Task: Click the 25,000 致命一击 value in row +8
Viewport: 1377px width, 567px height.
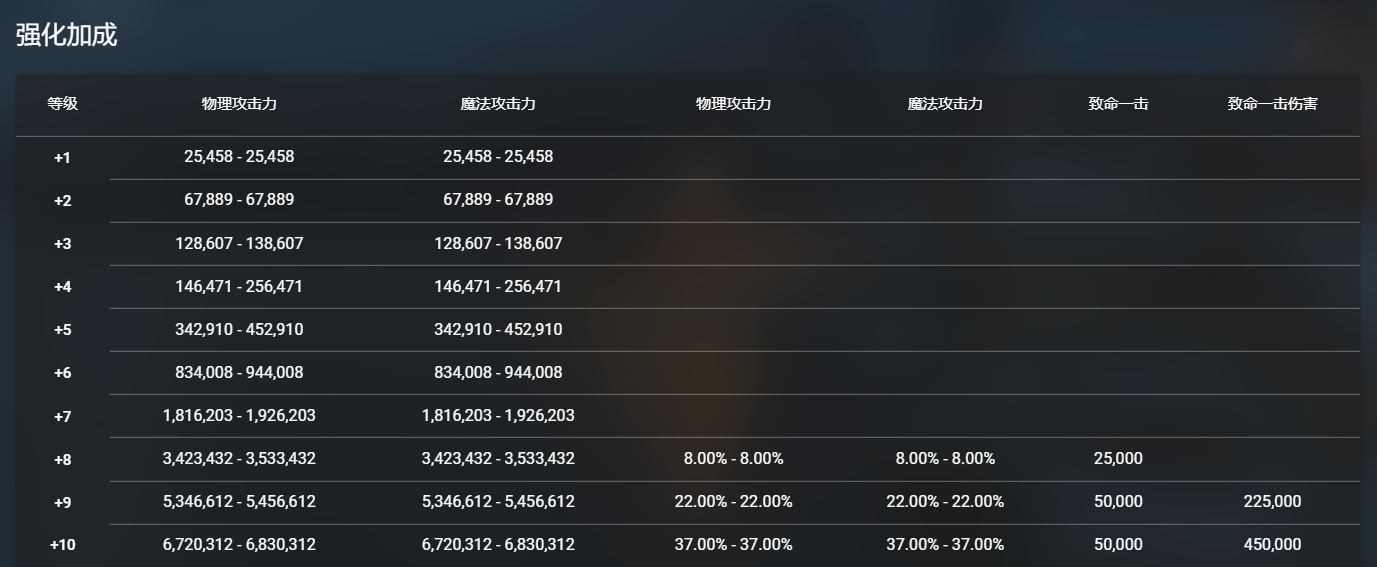Action: [1118, 459]
